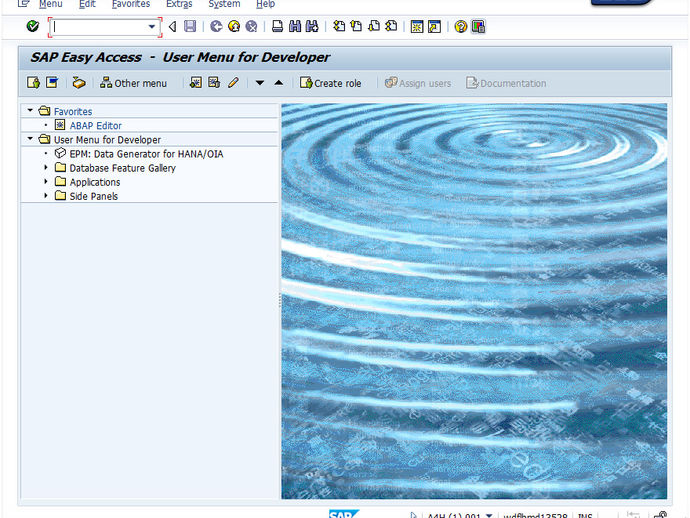Move favorite up with the up arrow

pos(279,83)
